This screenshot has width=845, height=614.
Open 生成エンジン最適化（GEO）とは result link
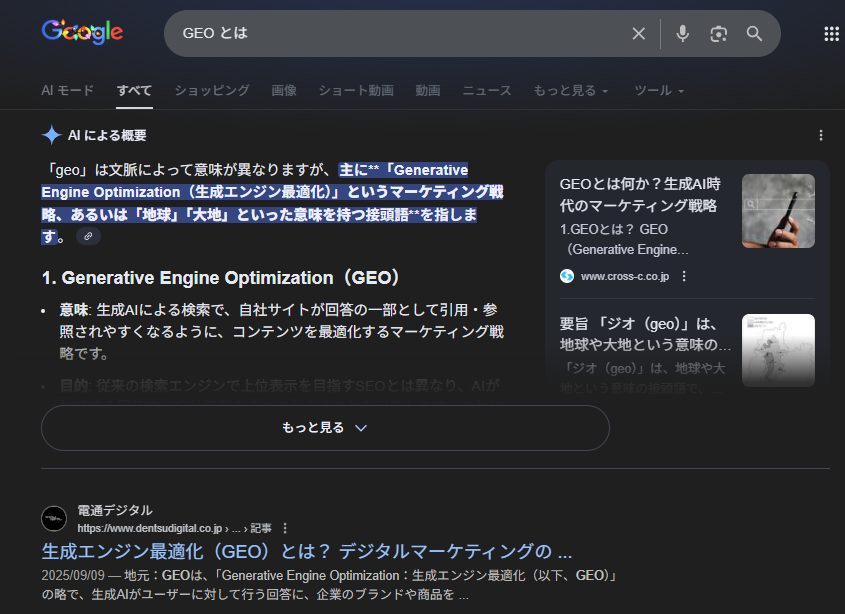coord(306,552)
